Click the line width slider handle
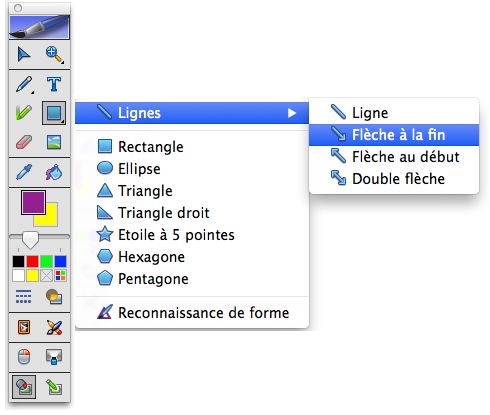Viewport: 490px width, 415px height. coord(30,240)
